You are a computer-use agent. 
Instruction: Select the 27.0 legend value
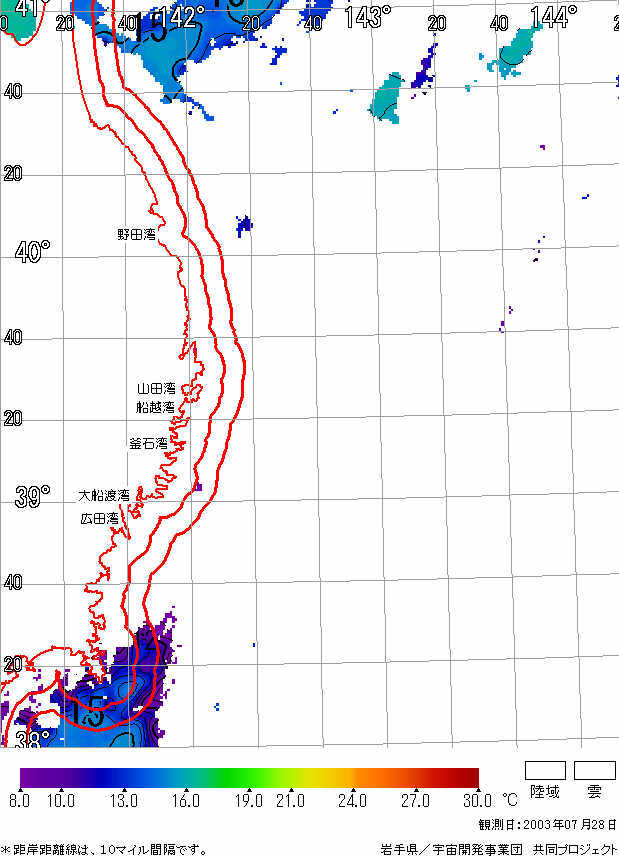tap(415, 801)
